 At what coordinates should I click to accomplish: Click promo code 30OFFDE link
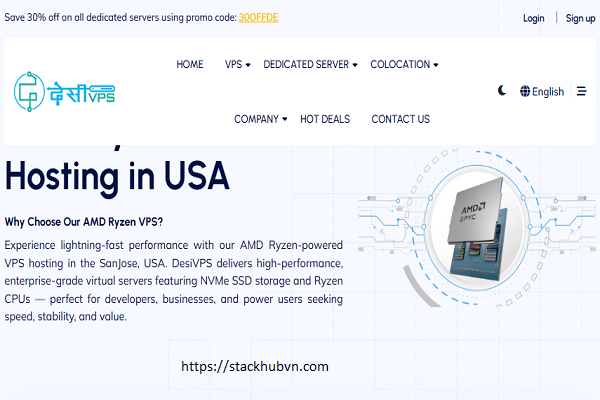(x=258, y=17)
